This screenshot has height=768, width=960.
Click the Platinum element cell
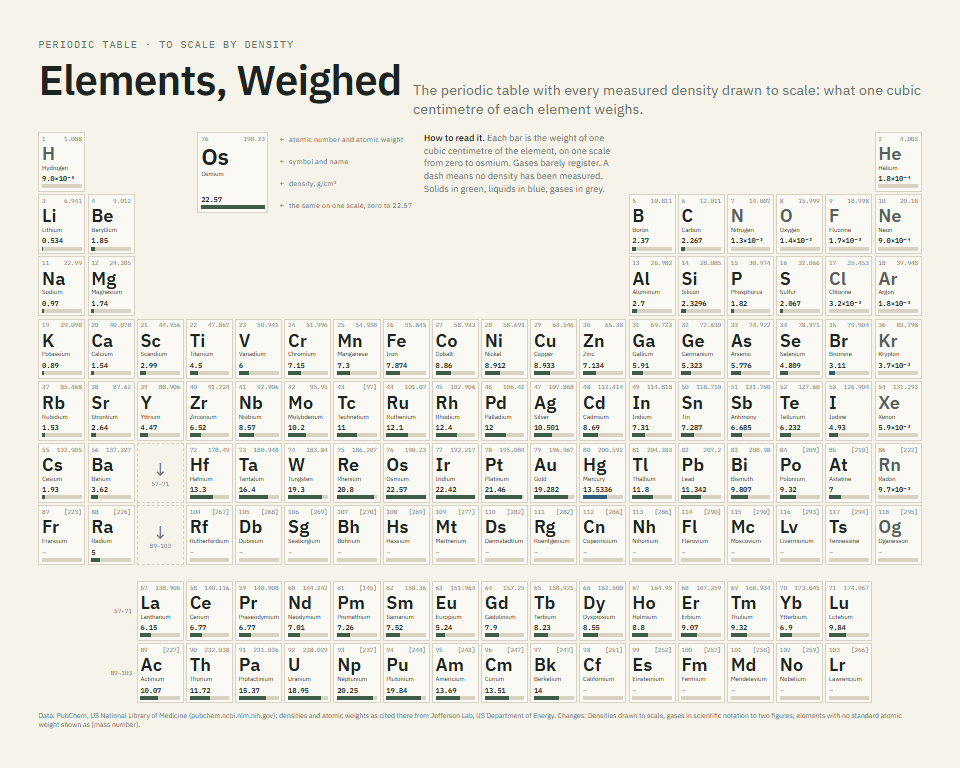pyautogui.click(x=505, y=473)
